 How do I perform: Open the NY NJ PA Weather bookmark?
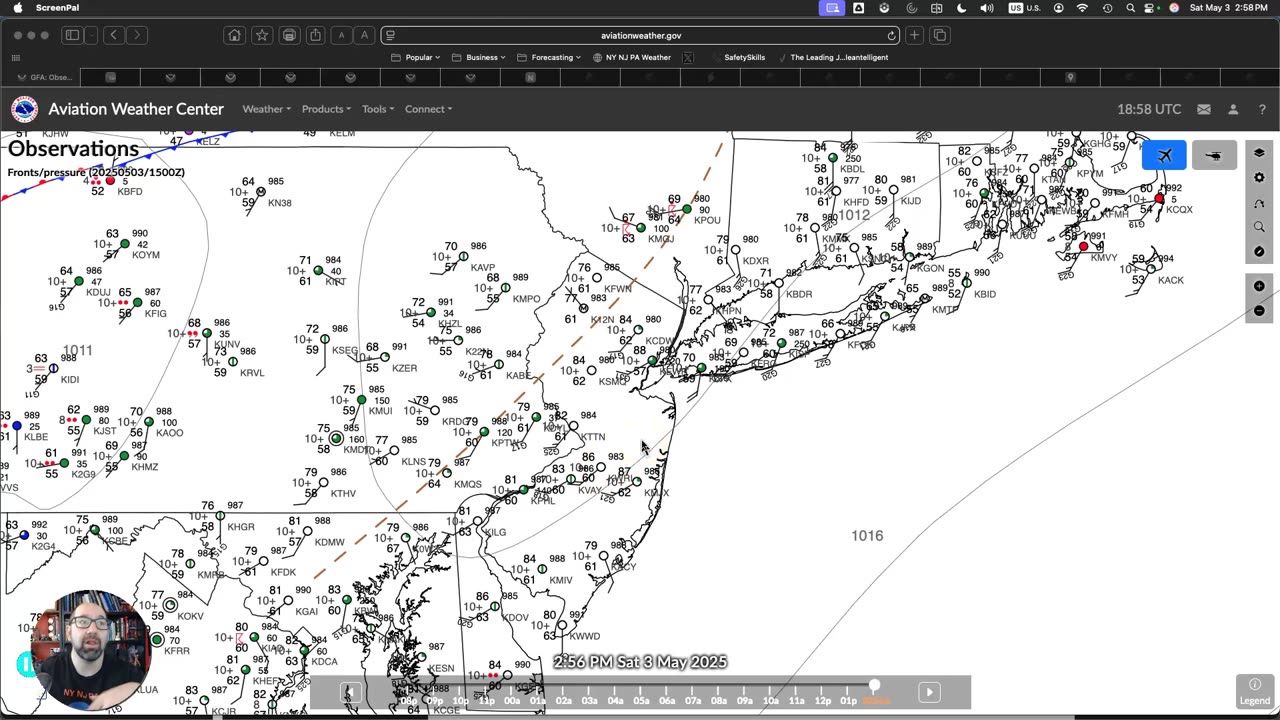pyautogui.click(x=632, y=57)
